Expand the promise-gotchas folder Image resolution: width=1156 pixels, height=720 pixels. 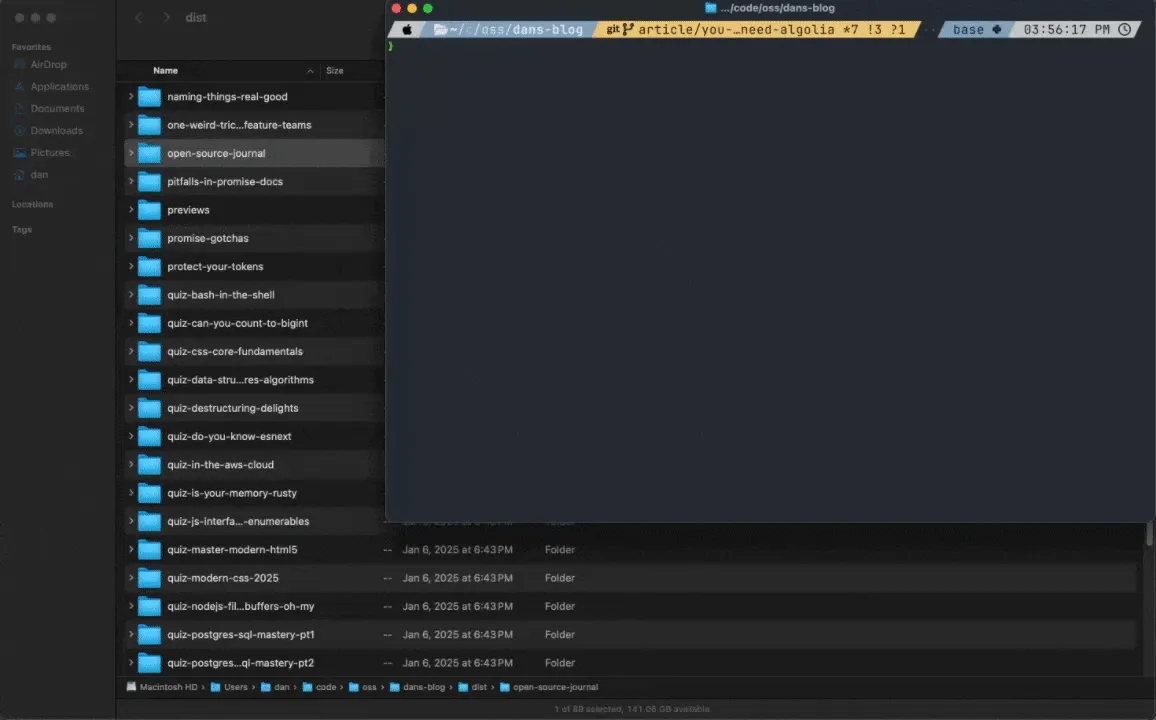(131, 238)
